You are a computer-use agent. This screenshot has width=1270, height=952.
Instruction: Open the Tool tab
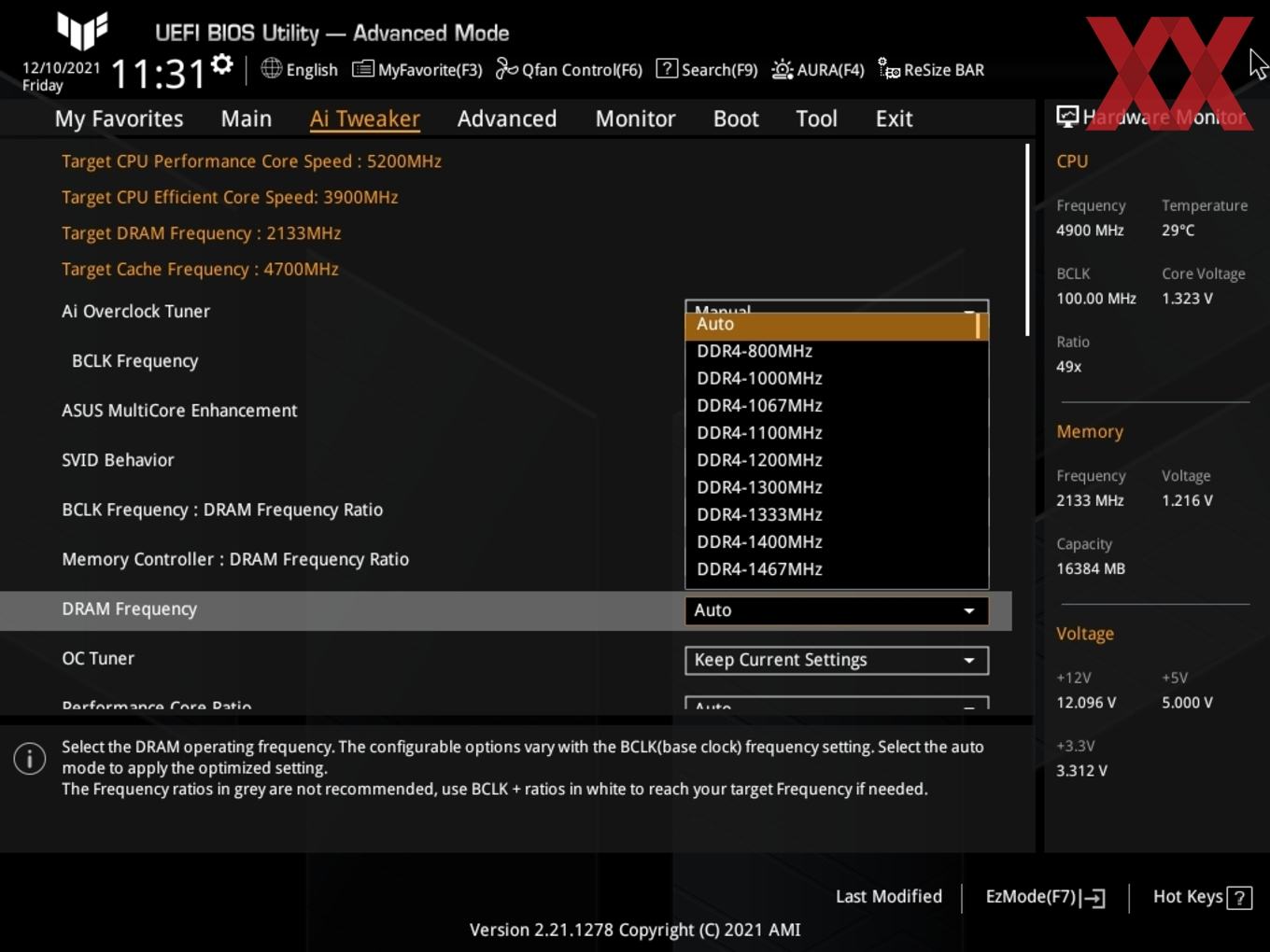pyautogui.click(x=817, y=119)
